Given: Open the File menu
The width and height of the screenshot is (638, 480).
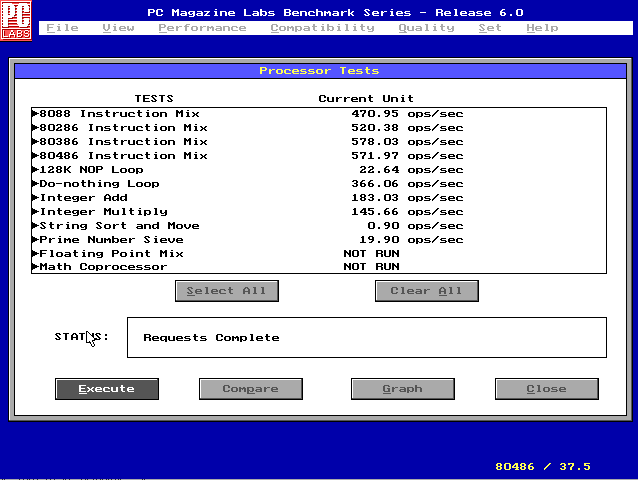Looking at the screenshot, I should (x=62, y=28).
